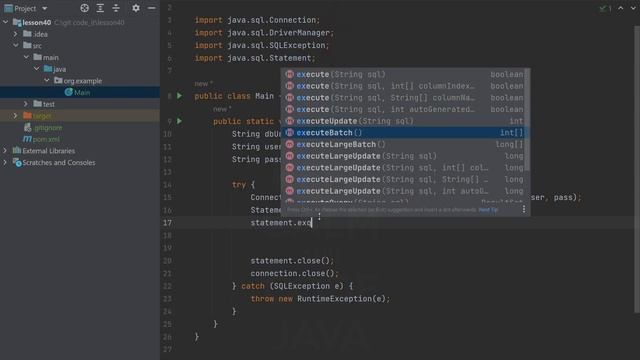This screenshot has height=360, width=640.
Task: Click method icon beside executeBatch()
Action: coord(289,132)
